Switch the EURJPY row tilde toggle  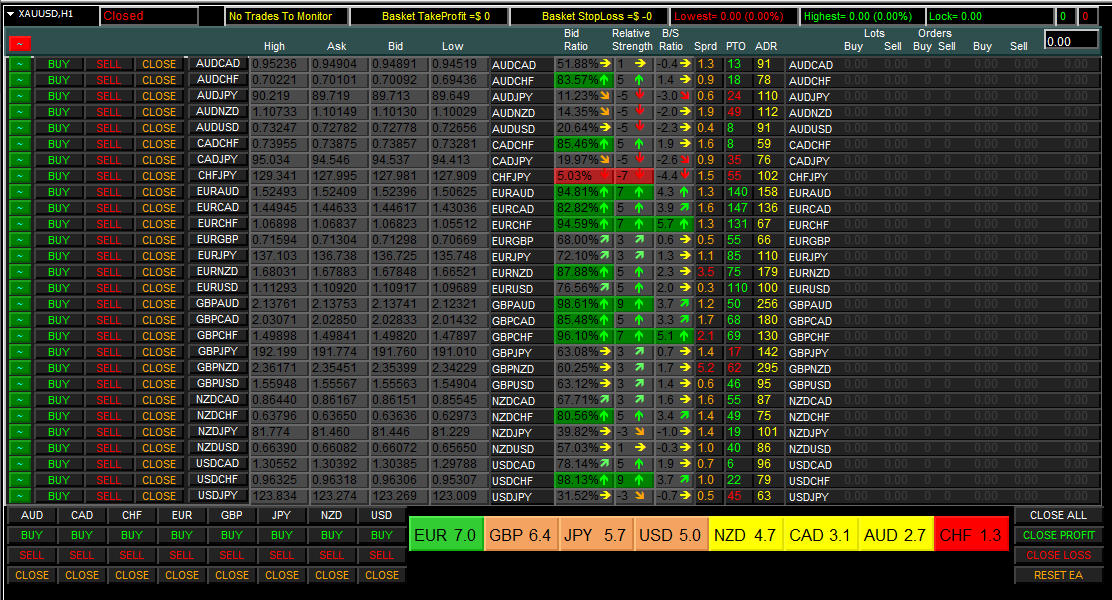point(20,256)
